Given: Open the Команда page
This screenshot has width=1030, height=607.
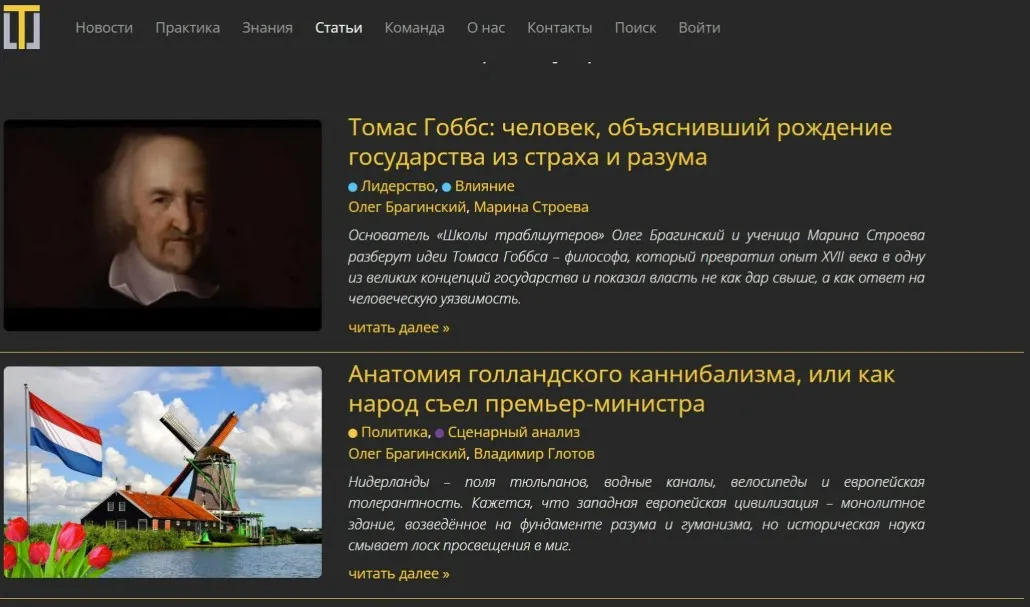Looking at the screenshot, I should 414,28.
